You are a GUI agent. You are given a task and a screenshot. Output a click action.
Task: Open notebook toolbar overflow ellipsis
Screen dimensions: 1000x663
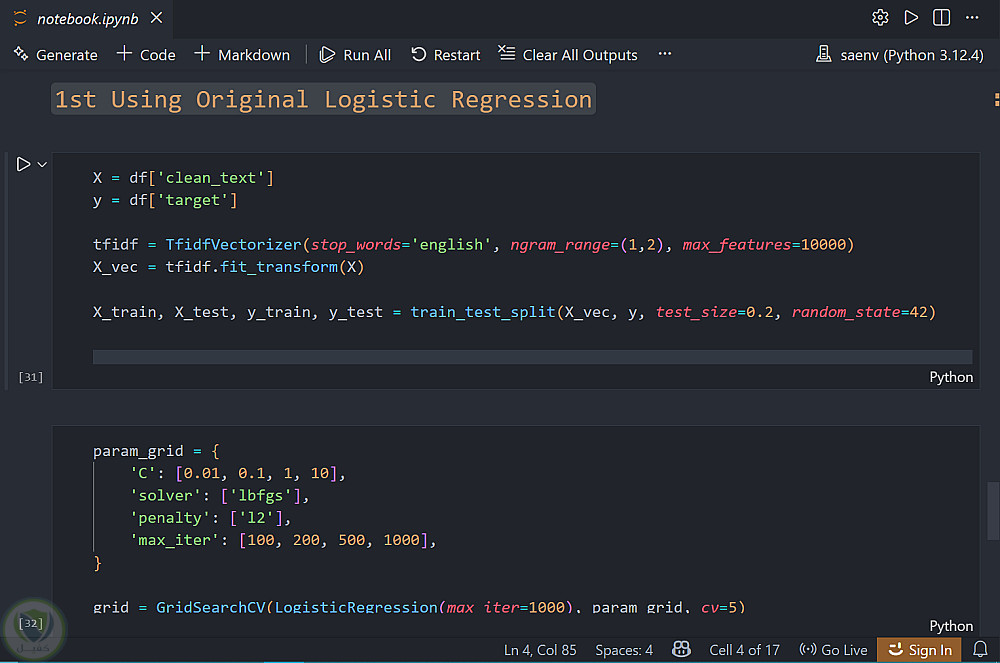pyautogui.click(x=665, y=55)
